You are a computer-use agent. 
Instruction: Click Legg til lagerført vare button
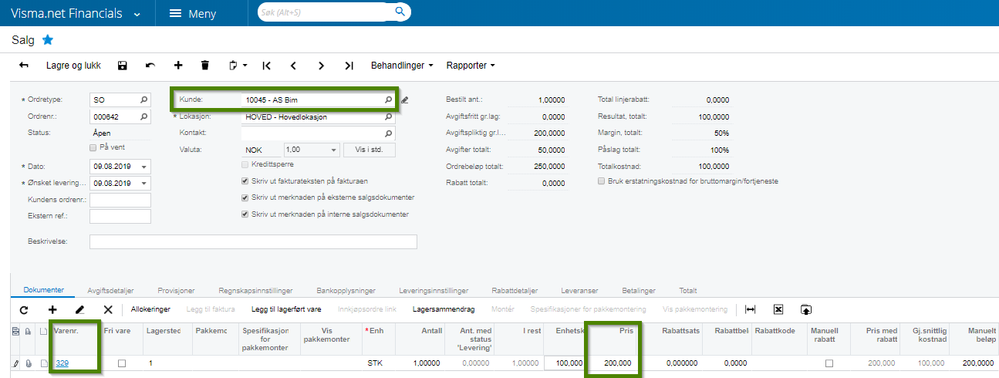286,309
